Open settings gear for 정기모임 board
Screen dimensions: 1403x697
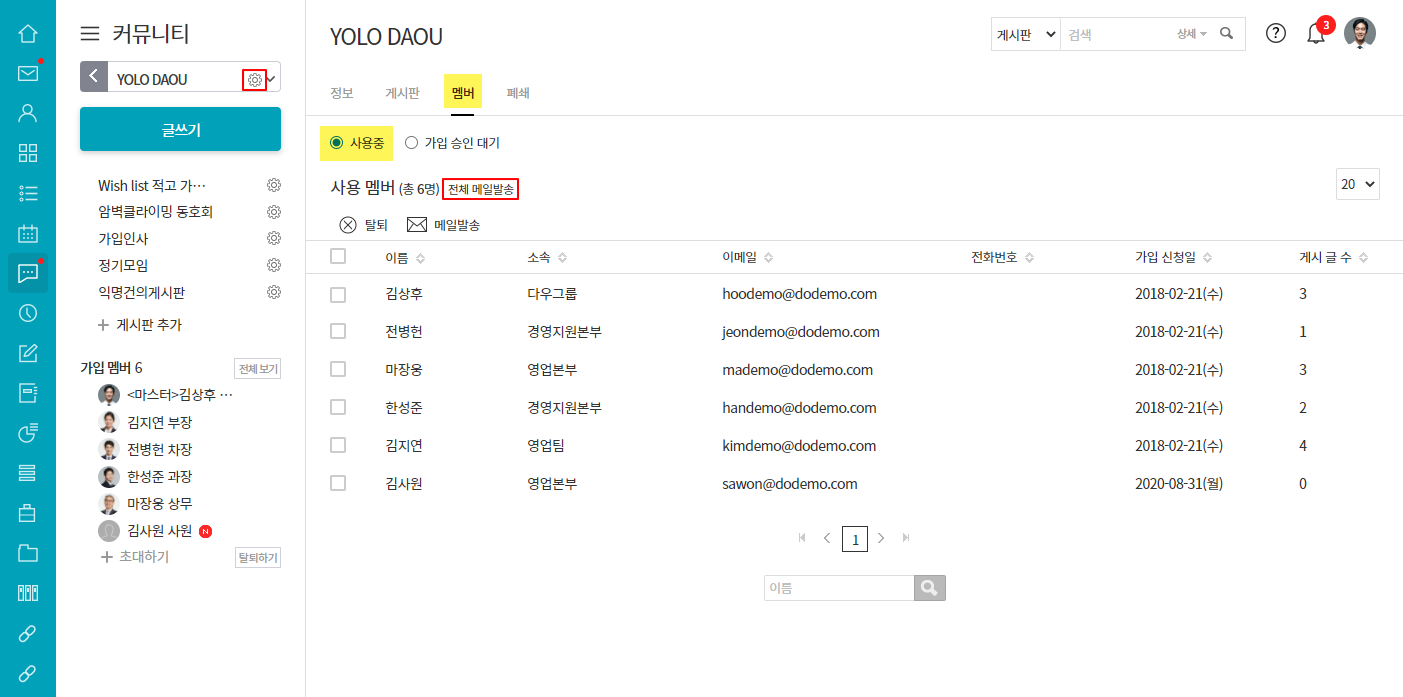pyautogui.click(x=273, y=265)
